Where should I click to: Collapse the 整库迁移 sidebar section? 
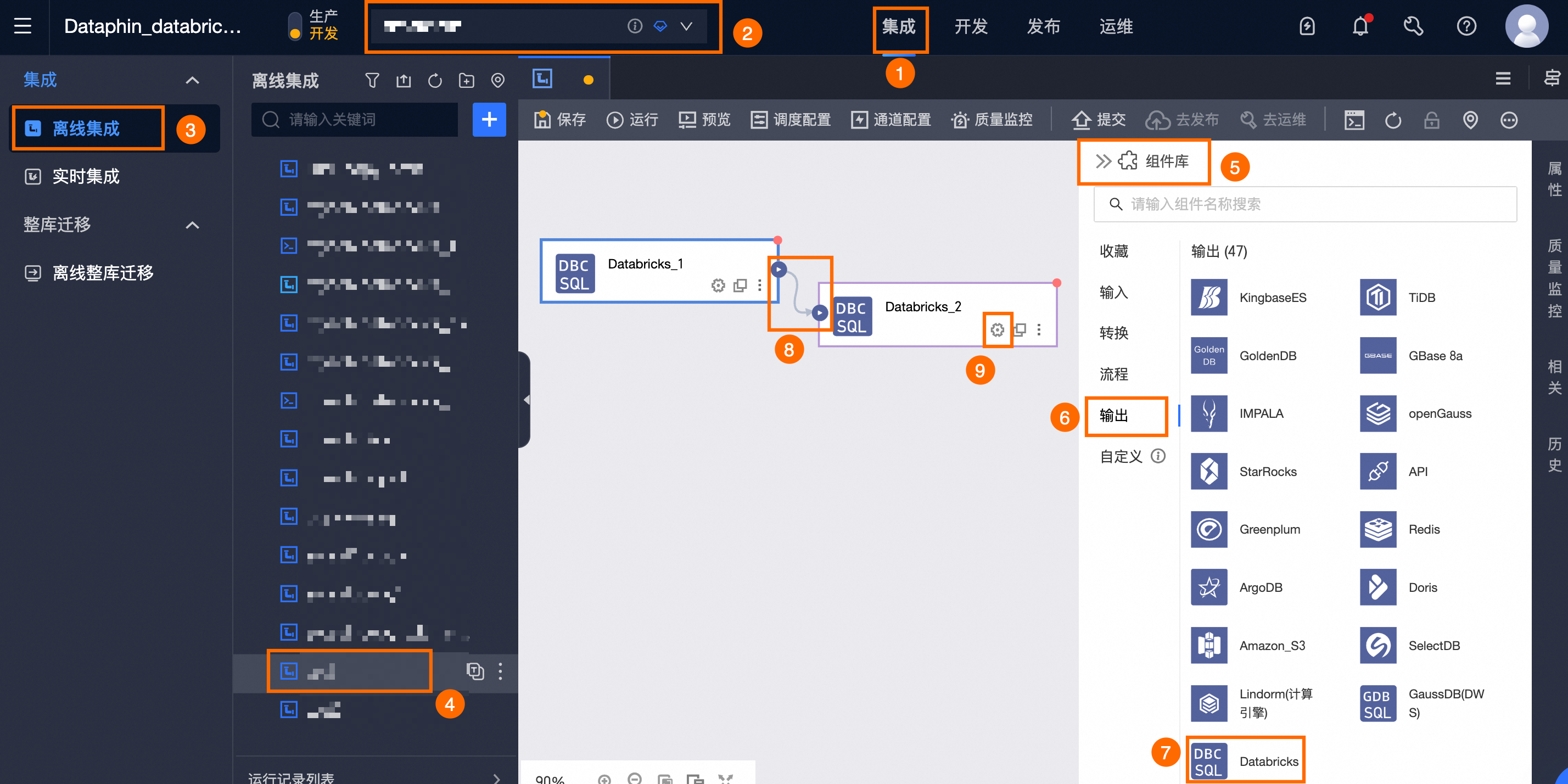[x=192, y=225]
